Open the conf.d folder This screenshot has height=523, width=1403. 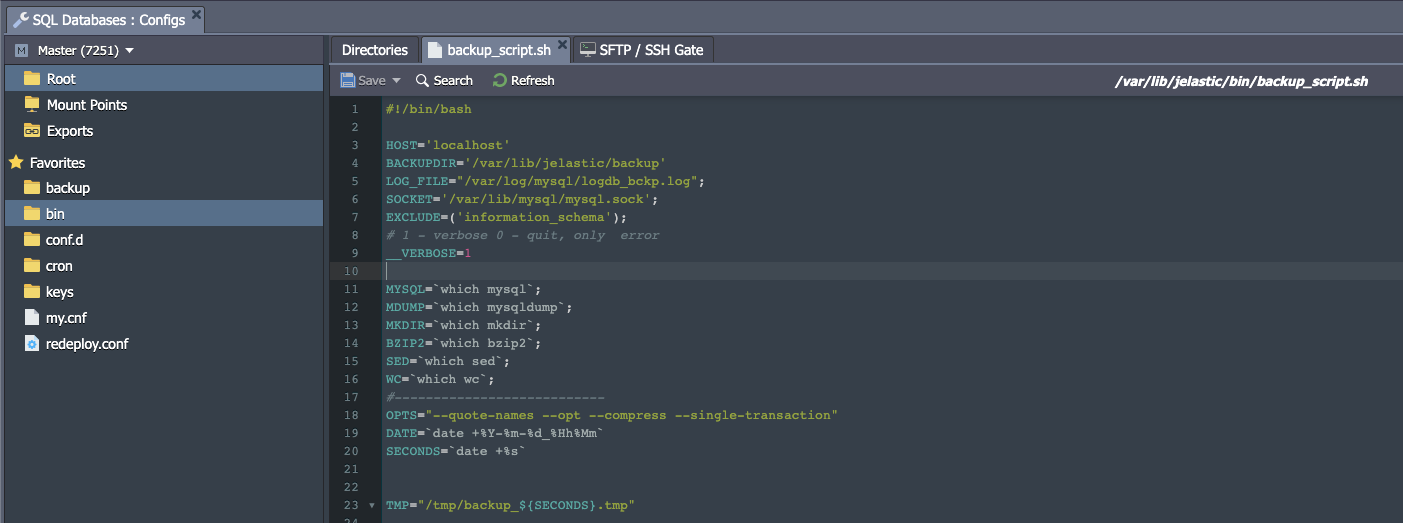[65, 240]
